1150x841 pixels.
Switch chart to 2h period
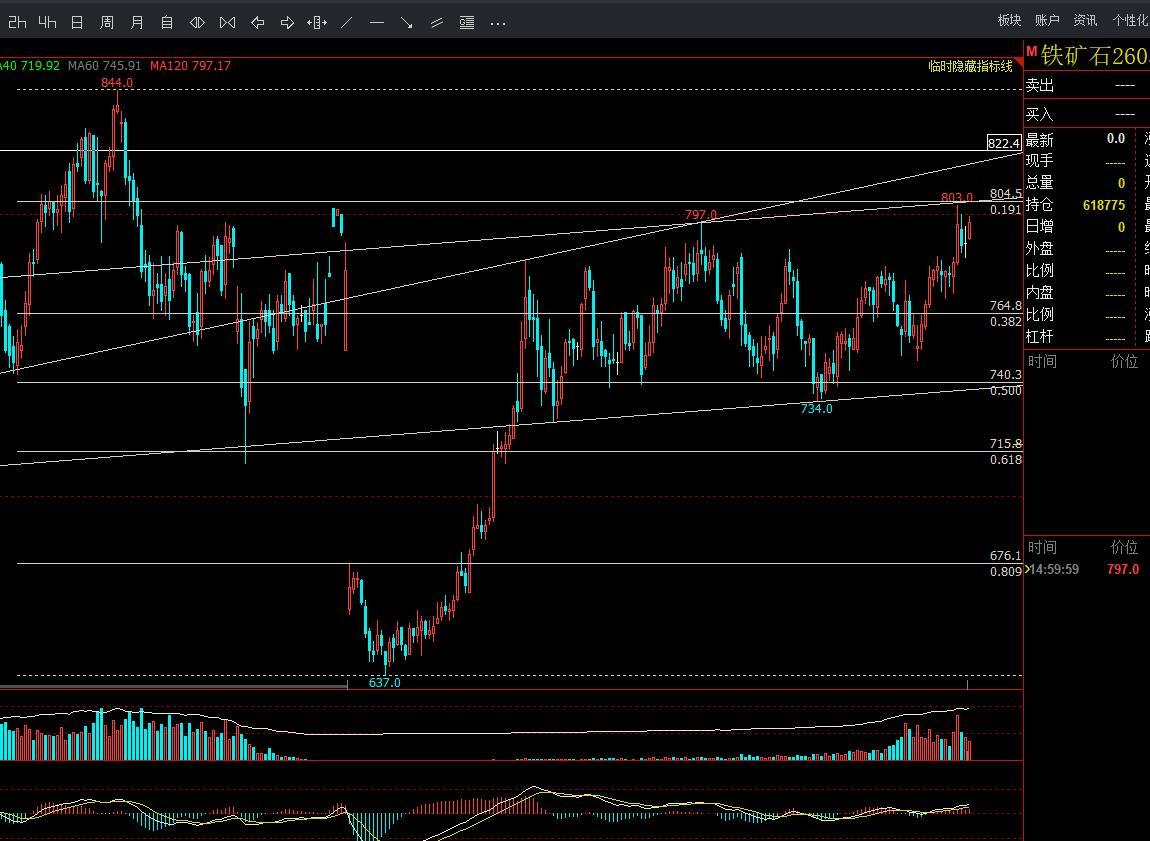[x=17, y=23]
